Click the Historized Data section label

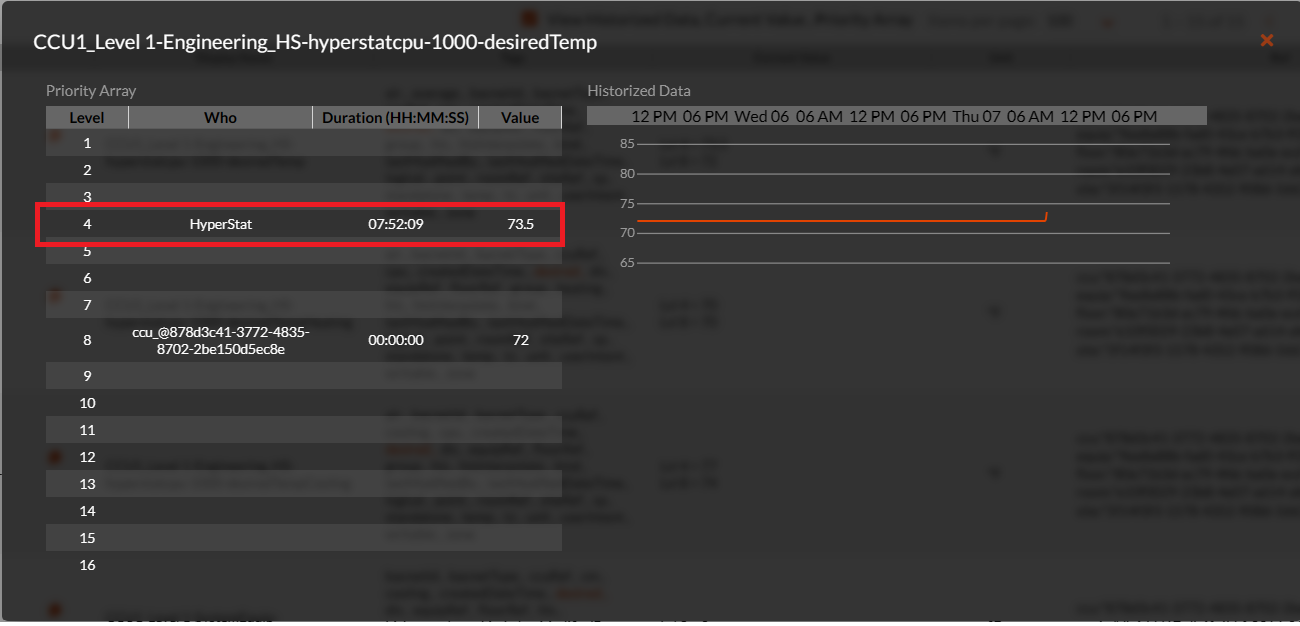coord(639,90)
